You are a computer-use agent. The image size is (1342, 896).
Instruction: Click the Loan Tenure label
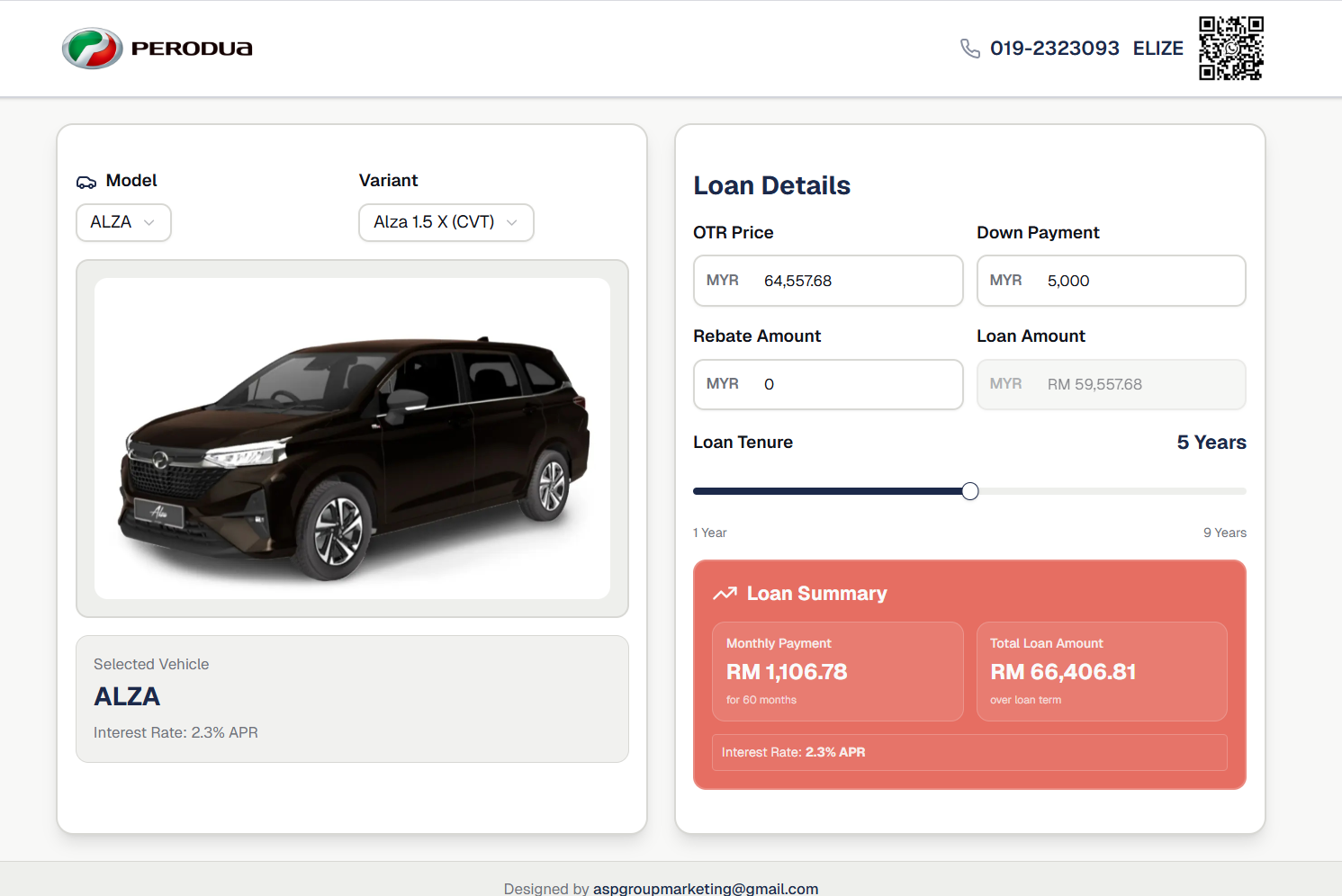tap(743, 443)
